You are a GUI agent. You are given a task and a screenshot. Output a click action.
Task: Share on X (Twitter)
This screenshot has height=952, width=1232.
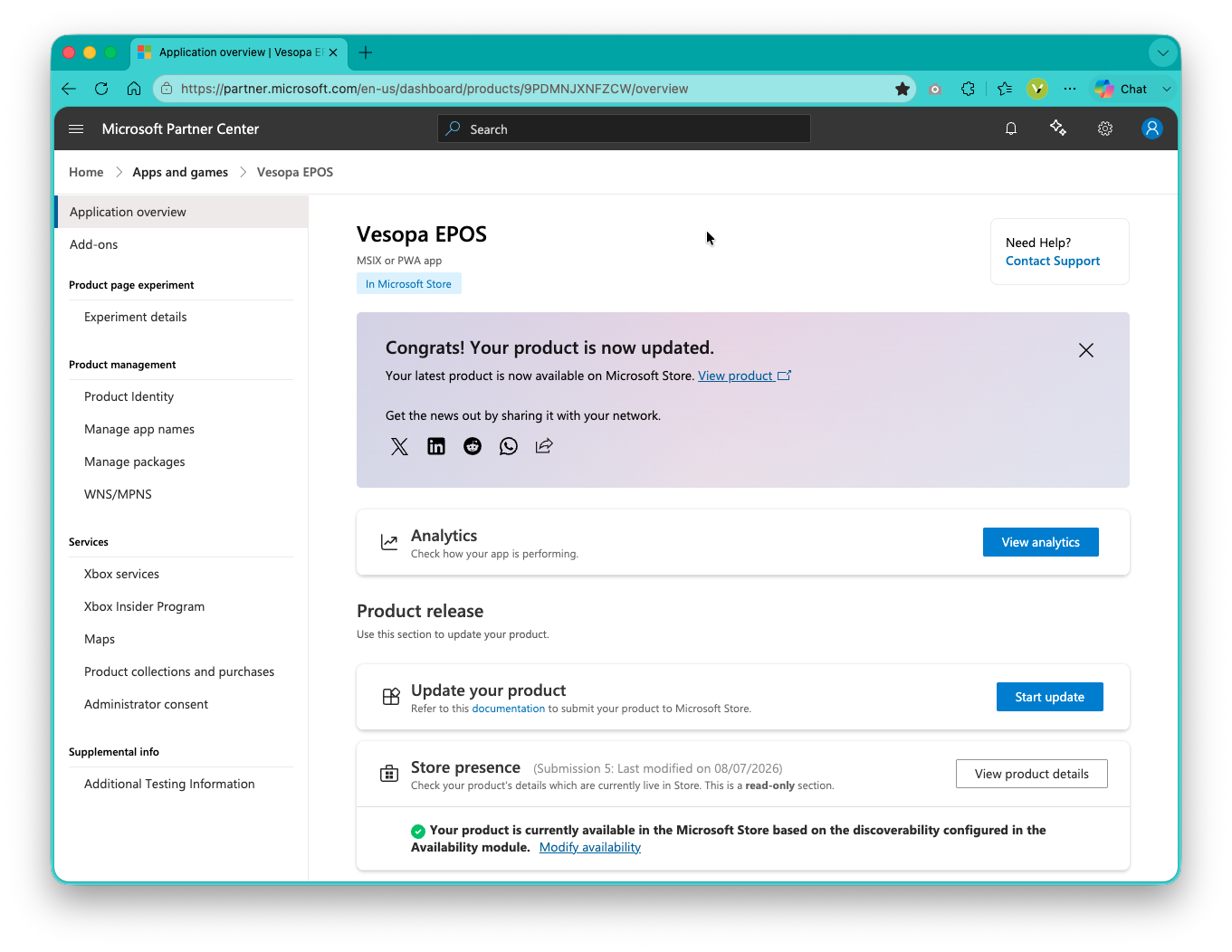coord(399,446)
